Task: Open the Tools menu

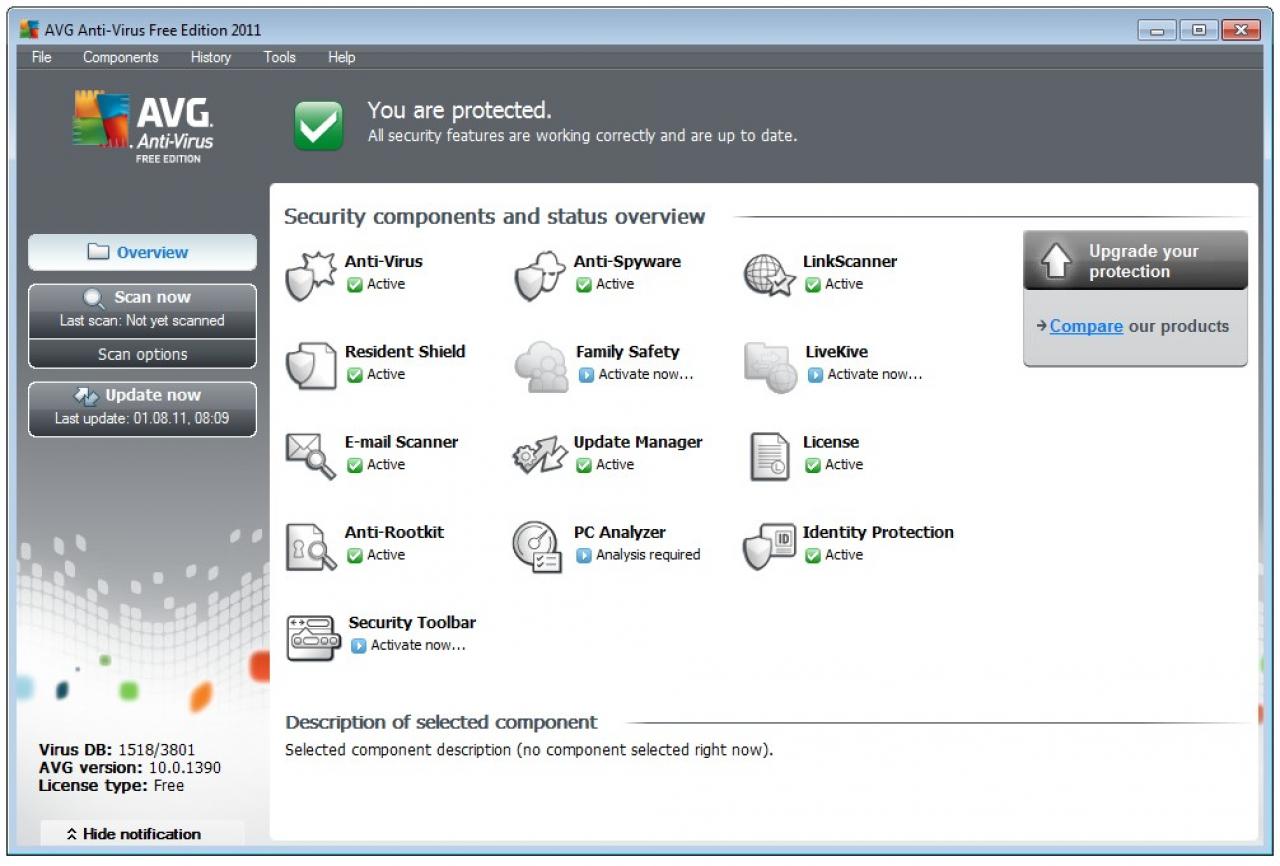Action: tap(280, 57)
